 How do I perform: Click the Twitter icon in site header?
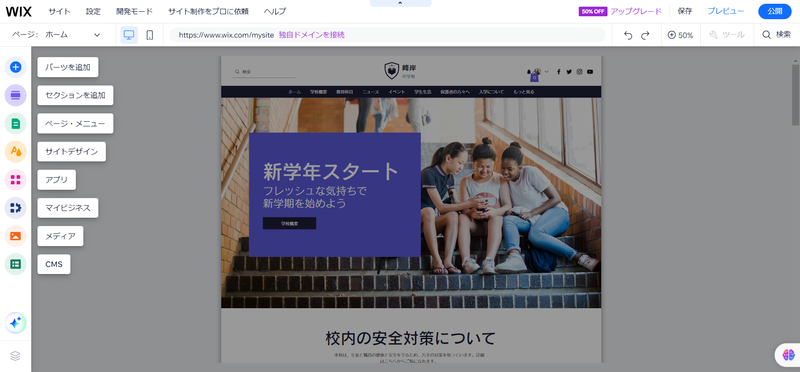[569, 72]
